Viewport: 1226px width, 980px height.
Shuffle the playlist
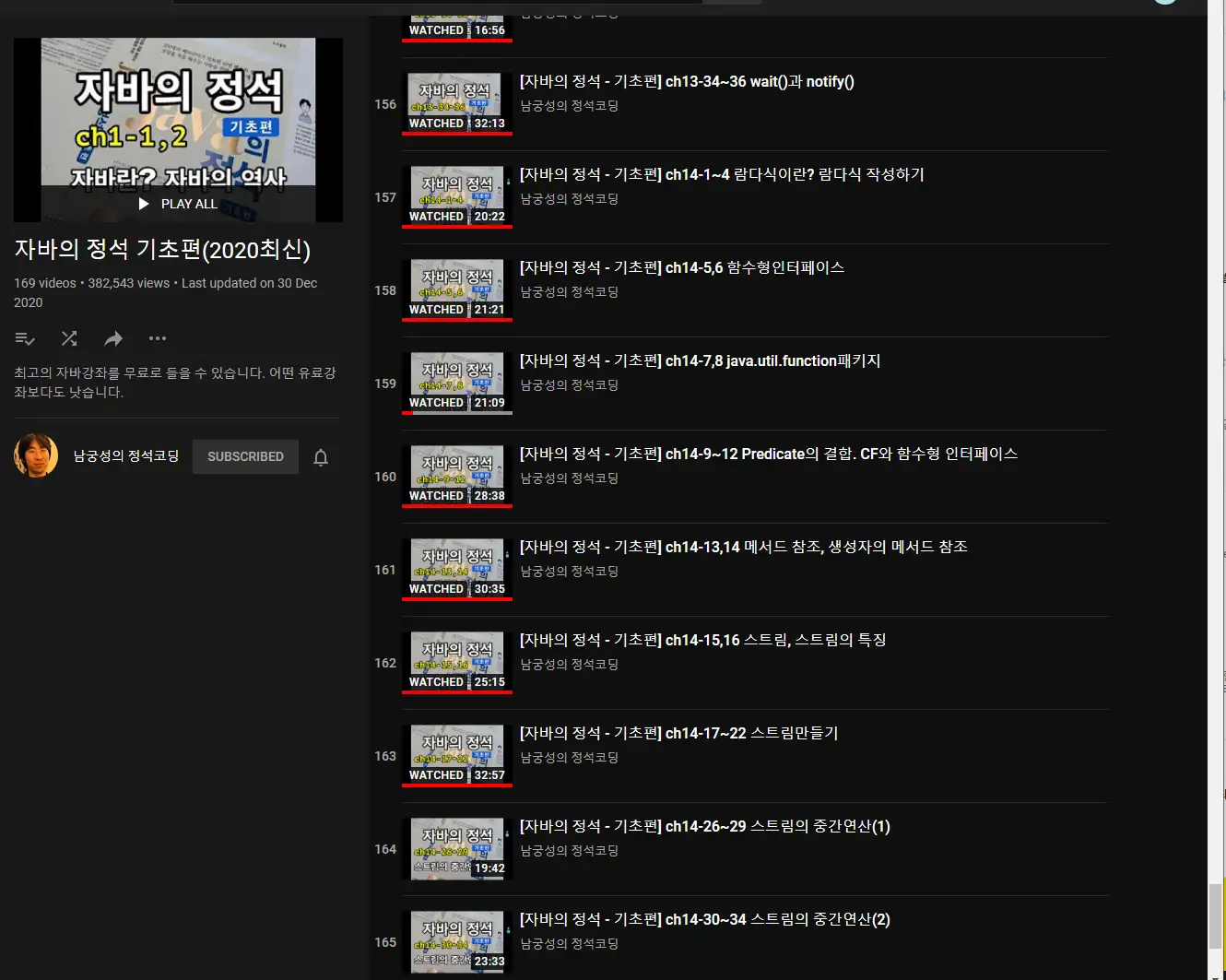[x=69, y=338]
